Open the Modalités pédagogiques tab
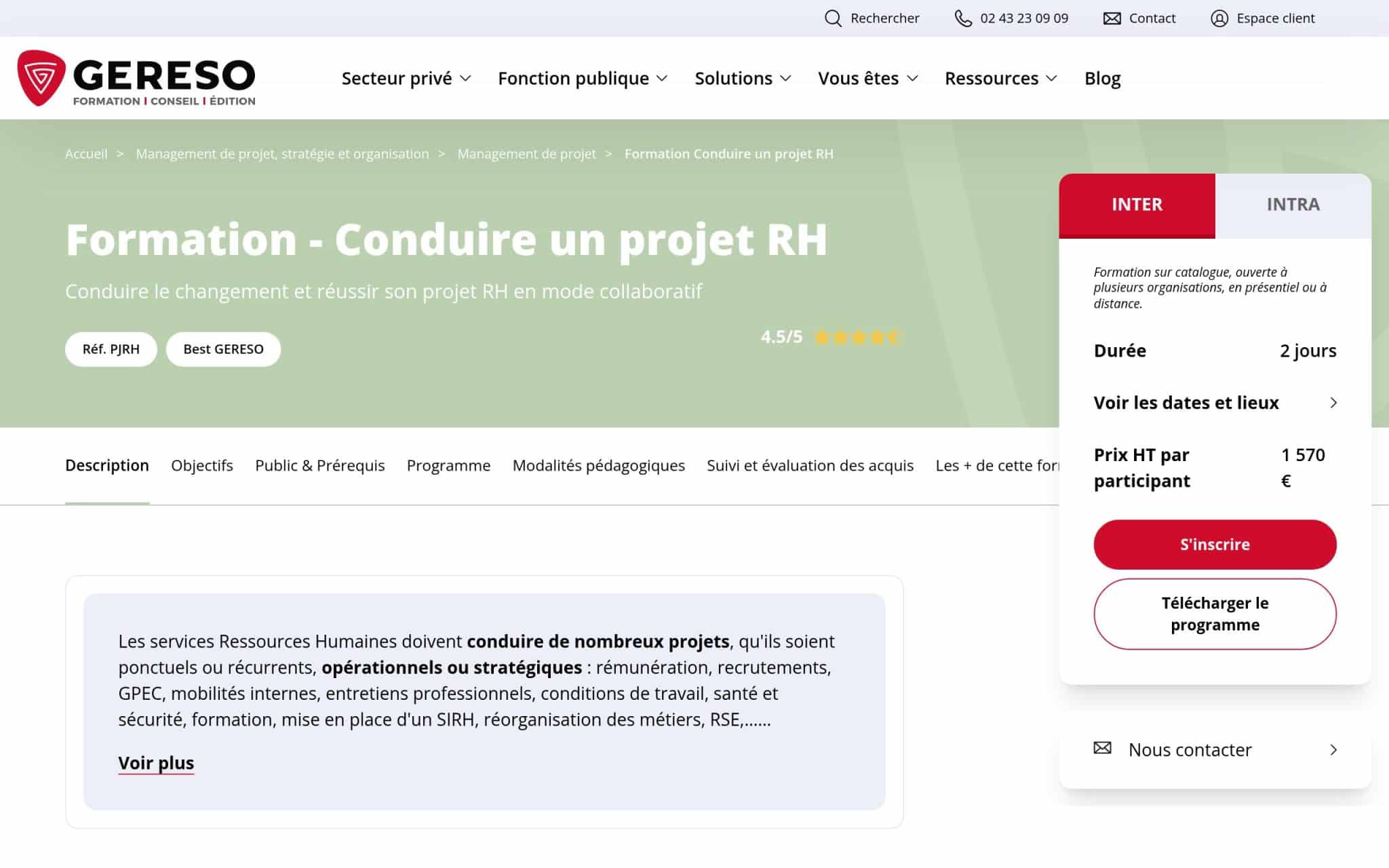1389x868 pixels. 599,466
